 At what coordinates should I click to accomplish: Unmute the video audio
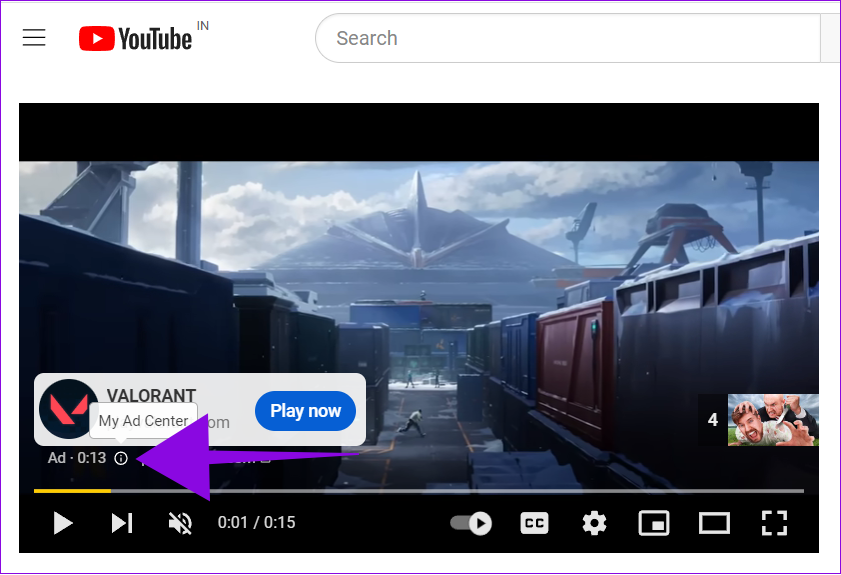(x=181, y=523)
